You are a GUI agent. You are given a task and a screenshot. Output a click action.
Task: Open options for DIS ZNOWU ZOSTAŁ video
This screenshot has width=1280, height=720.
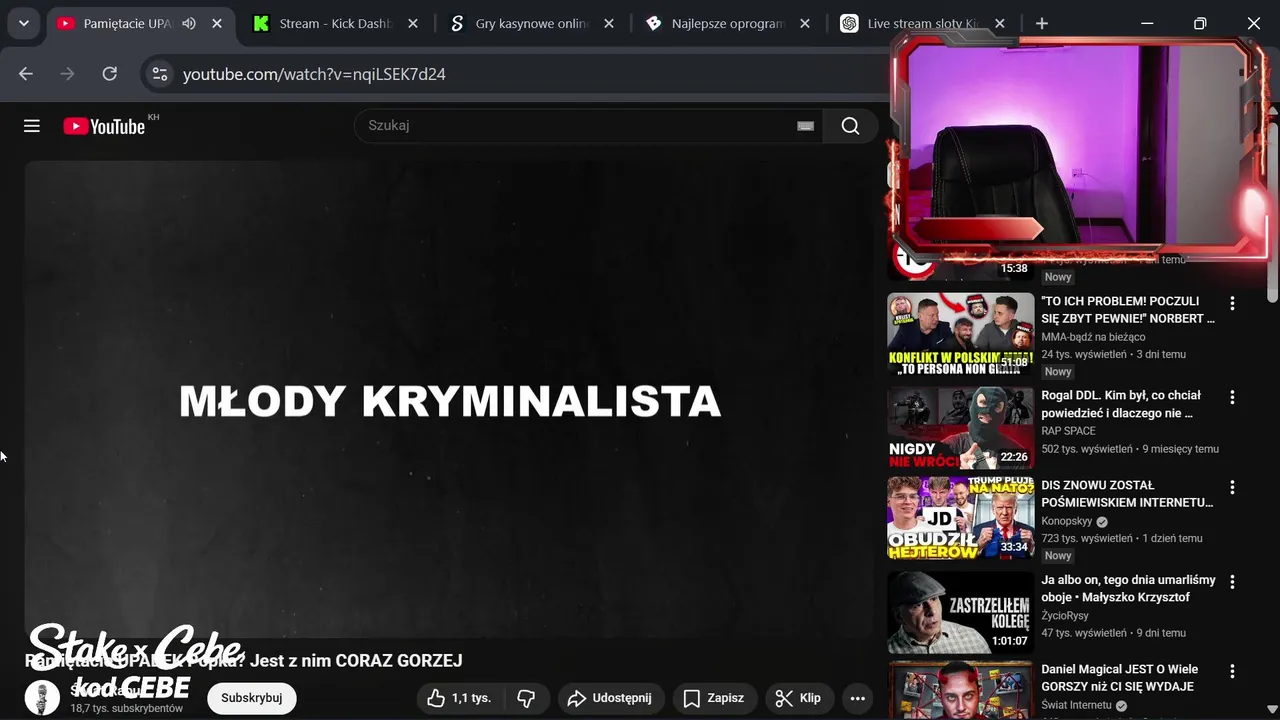pyautogui.click(x=1232, y=488)
